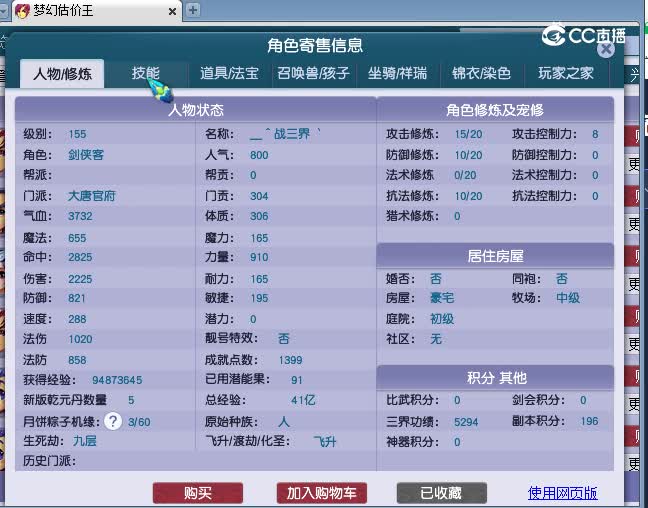This screenshot has height=508, width=648.
Task: Click the 居住房屋 section header
Action: [x=495, y=256]
